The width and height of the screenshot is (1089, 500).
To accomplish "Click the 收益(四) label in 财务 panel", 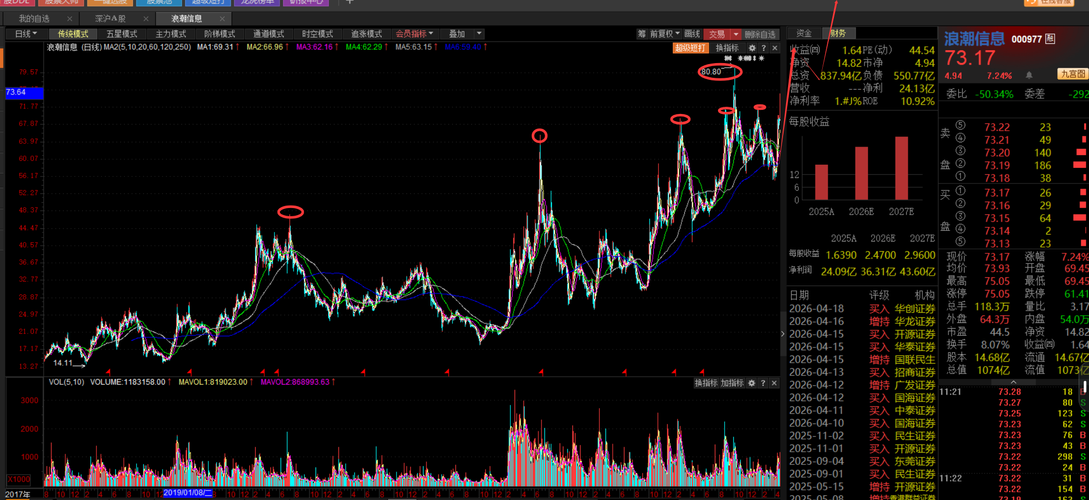I will tap(805, 50).
